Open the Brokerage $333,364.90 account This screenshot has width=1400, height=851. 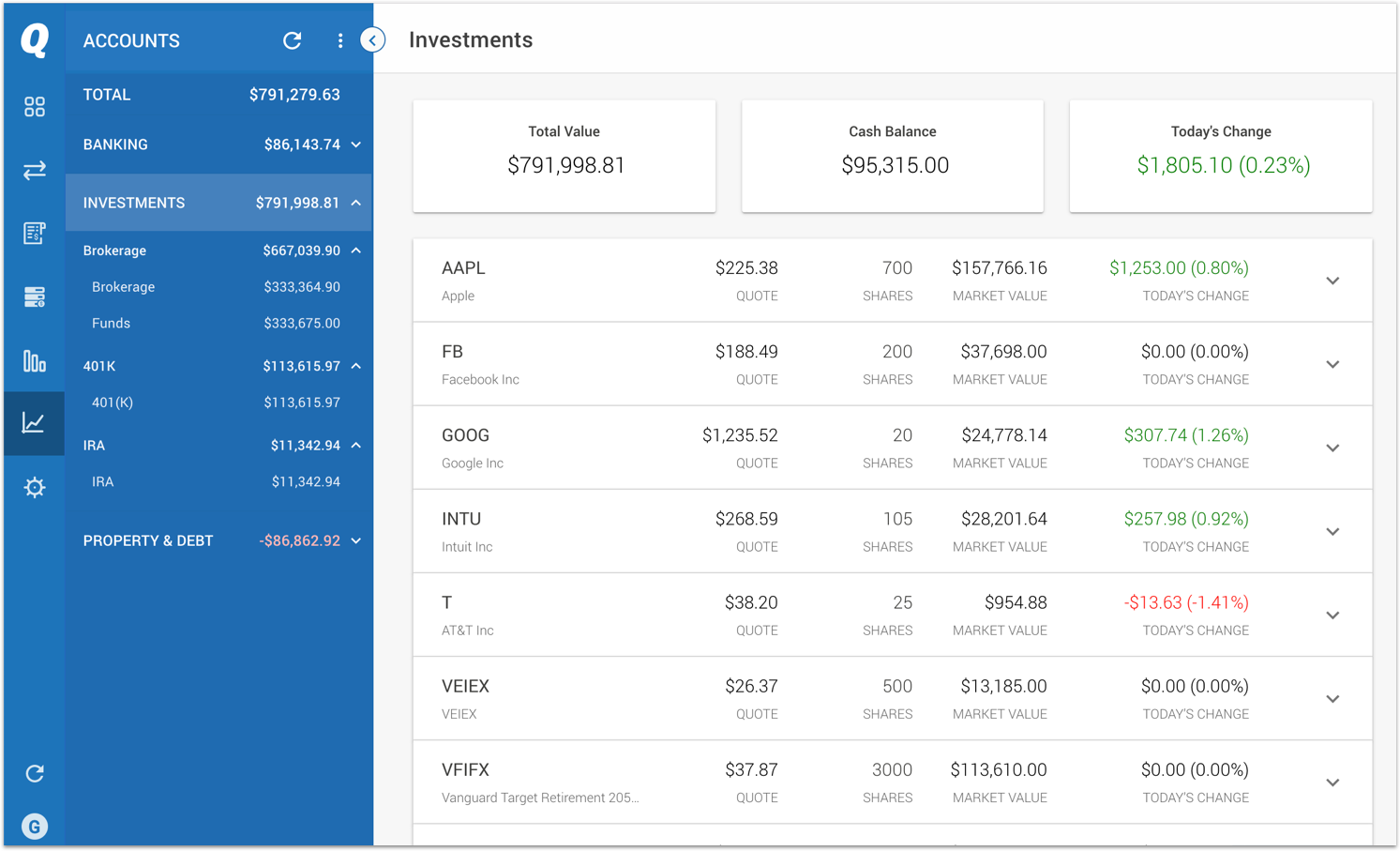coord(218,287)
